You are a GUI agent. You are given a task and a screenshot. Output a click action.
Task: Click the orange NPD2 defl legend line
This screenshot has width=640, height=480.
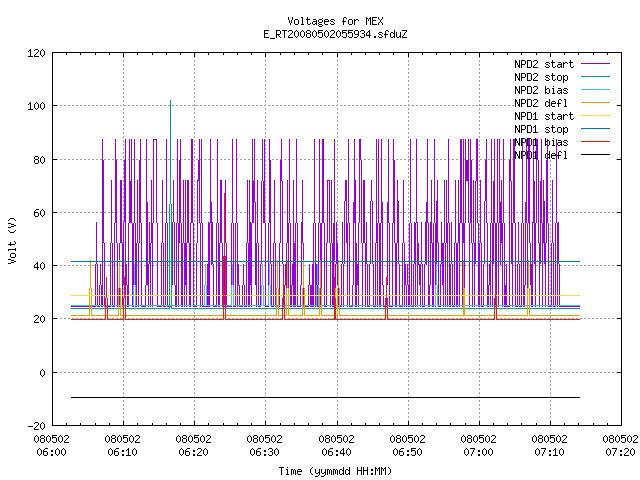[x=595, y=103]
